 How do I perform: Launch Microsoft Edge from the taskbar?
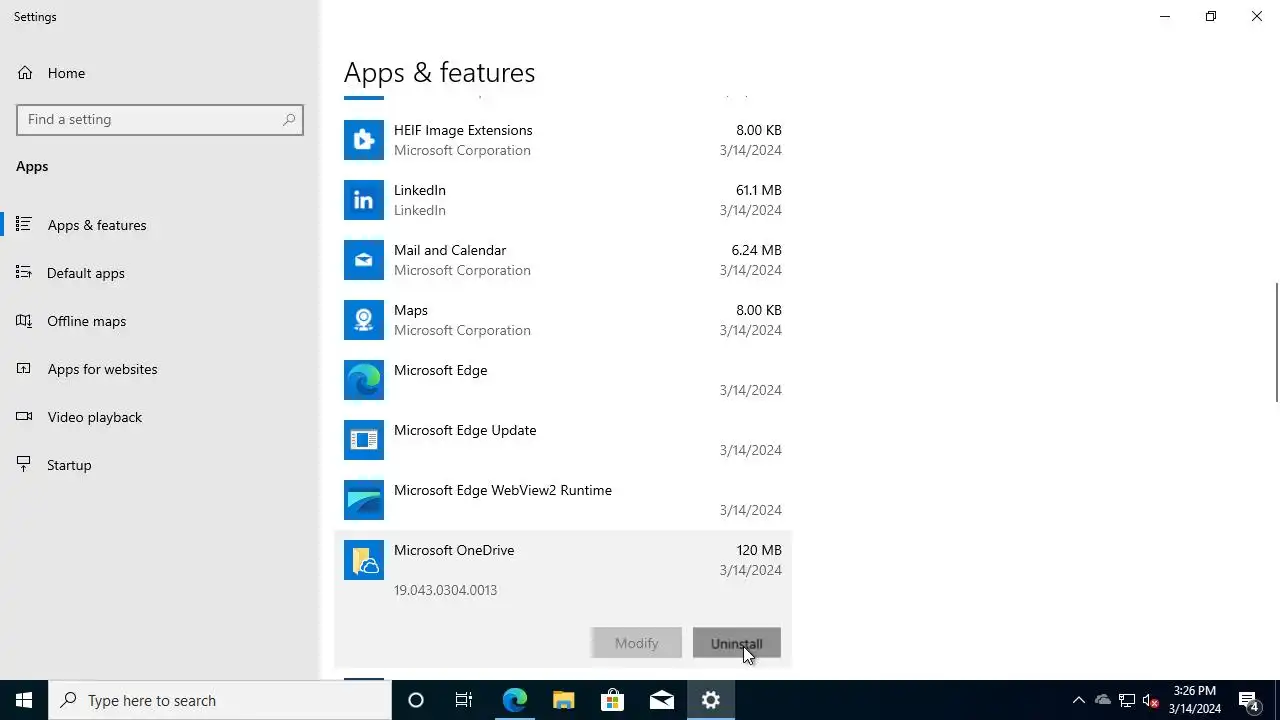point(514,700)
